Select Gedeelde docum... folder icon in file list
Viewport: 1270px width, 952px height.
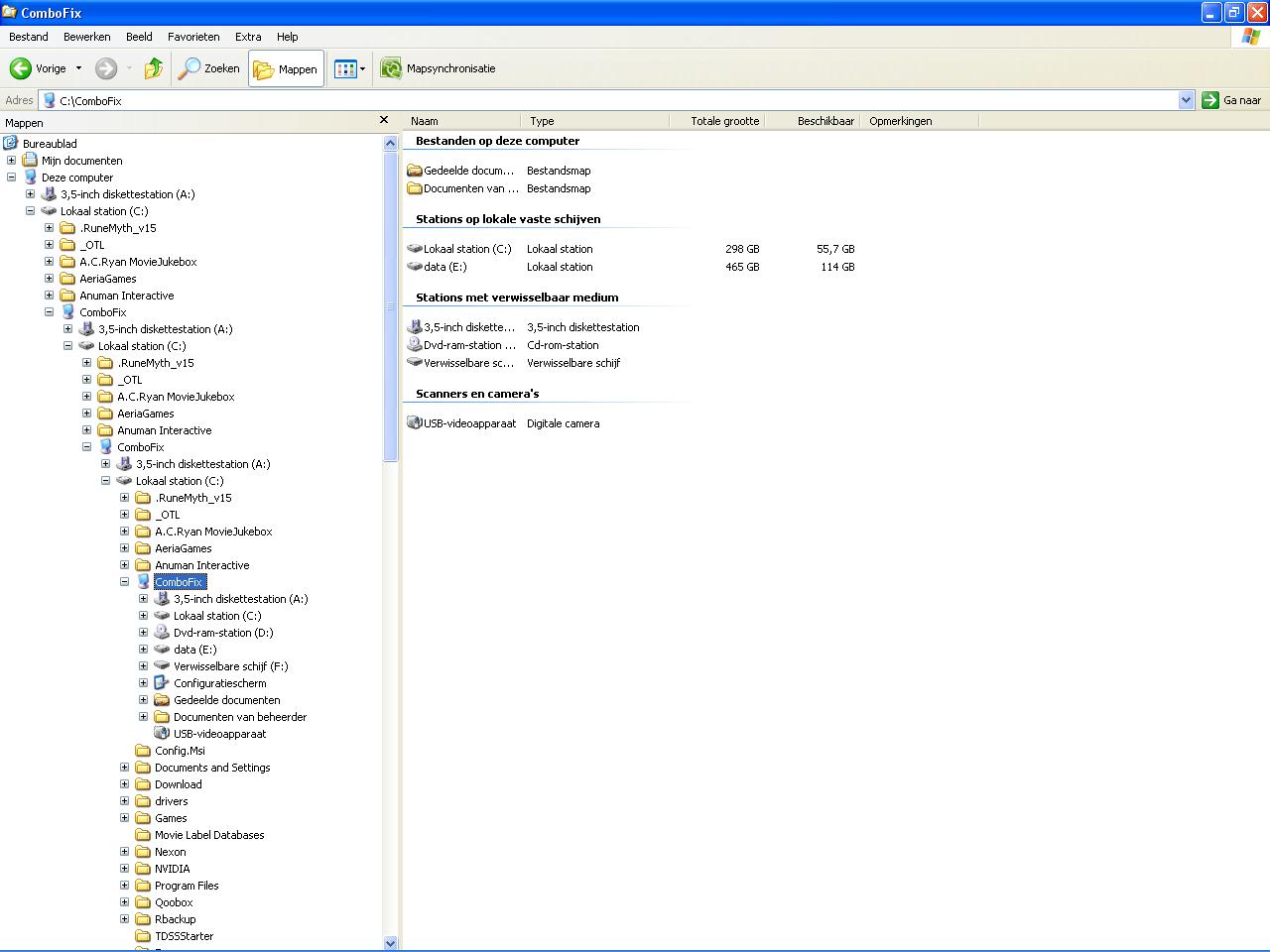(x=415, y=171)
